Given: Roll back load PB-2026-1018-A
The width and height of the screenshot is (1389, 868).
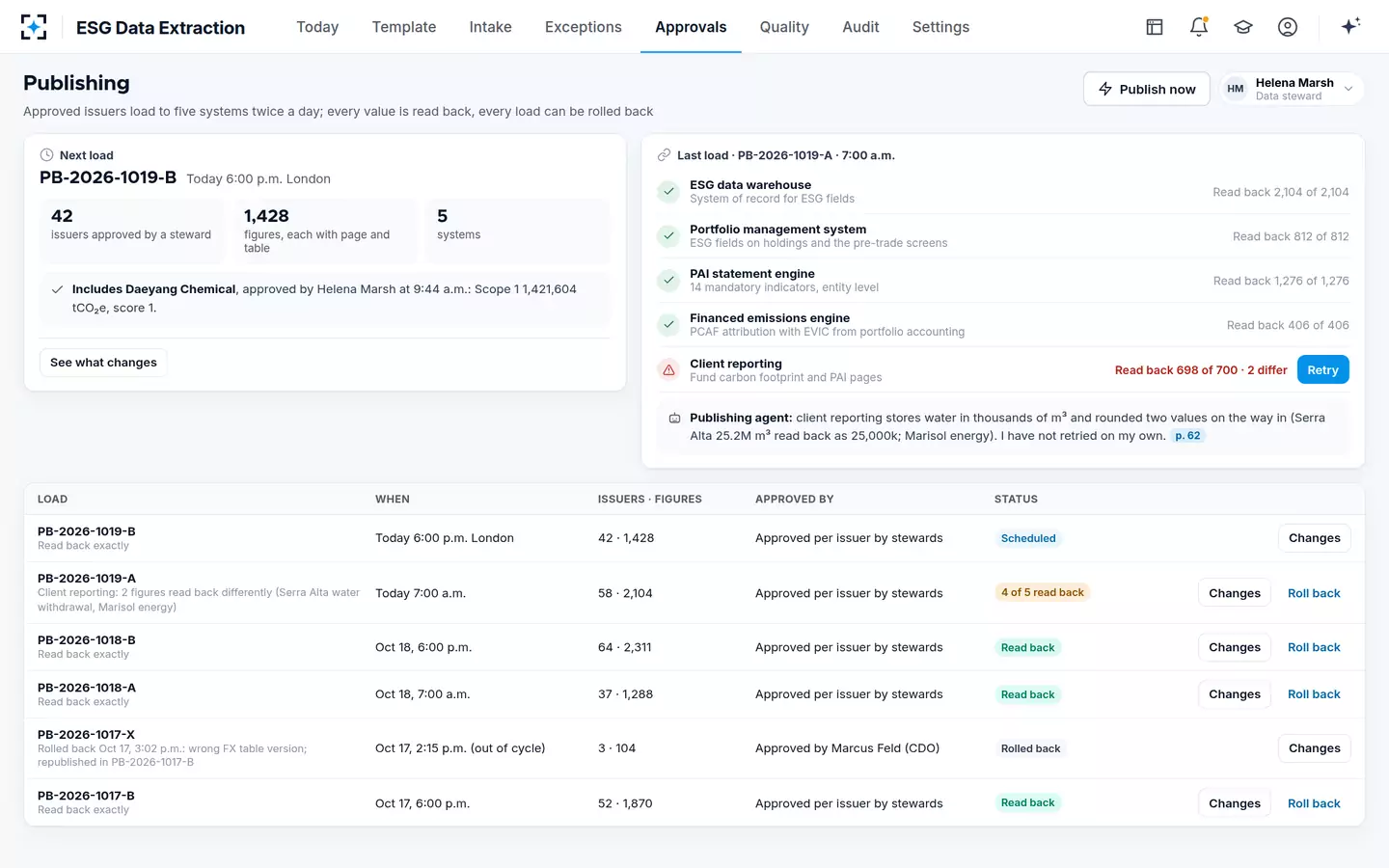Looking at the screenshot, I should point(1314,694).
